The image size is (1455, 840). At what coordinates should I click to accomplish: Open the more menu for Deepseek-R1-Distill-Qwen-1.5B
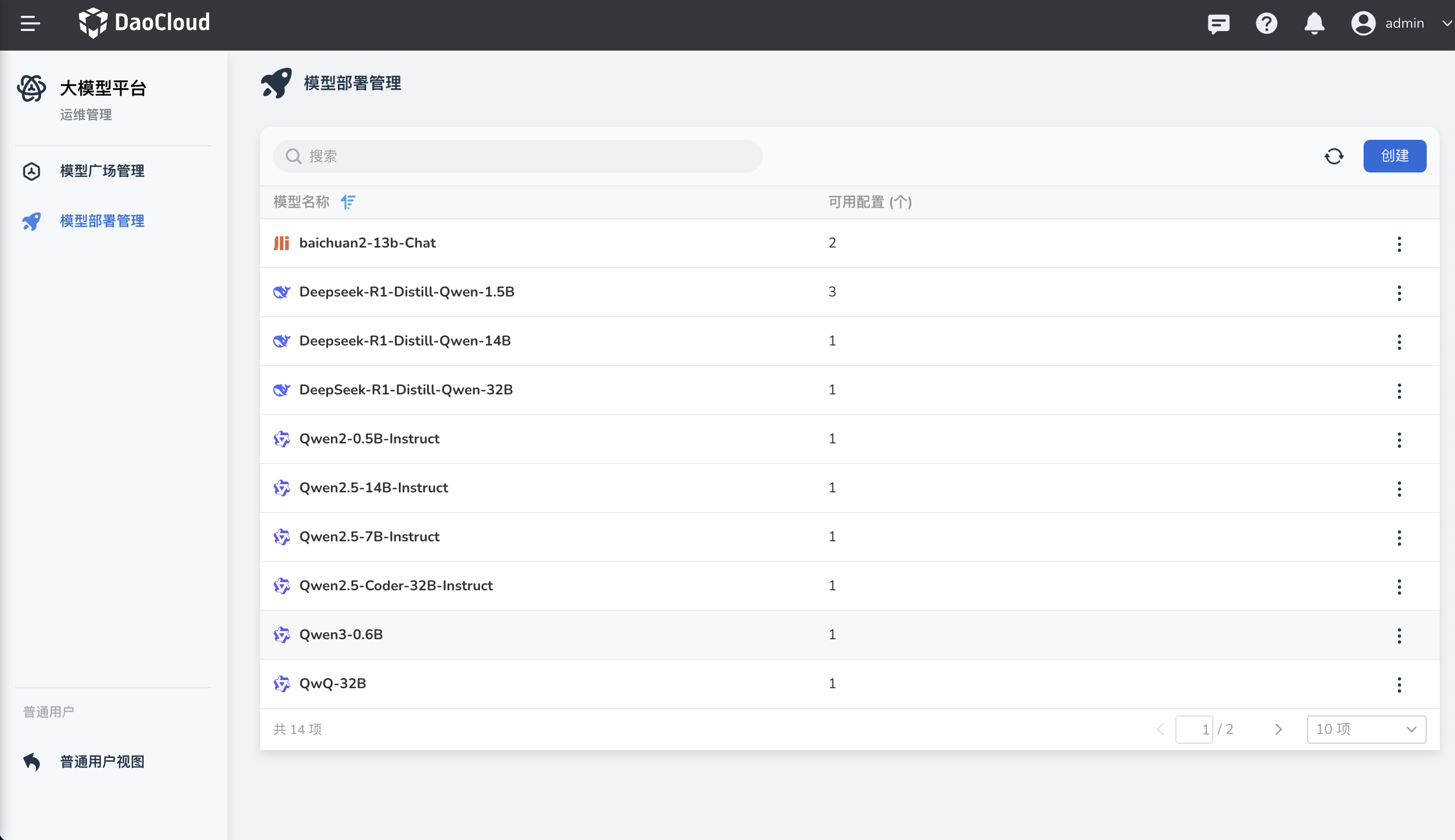point(1399,293)
